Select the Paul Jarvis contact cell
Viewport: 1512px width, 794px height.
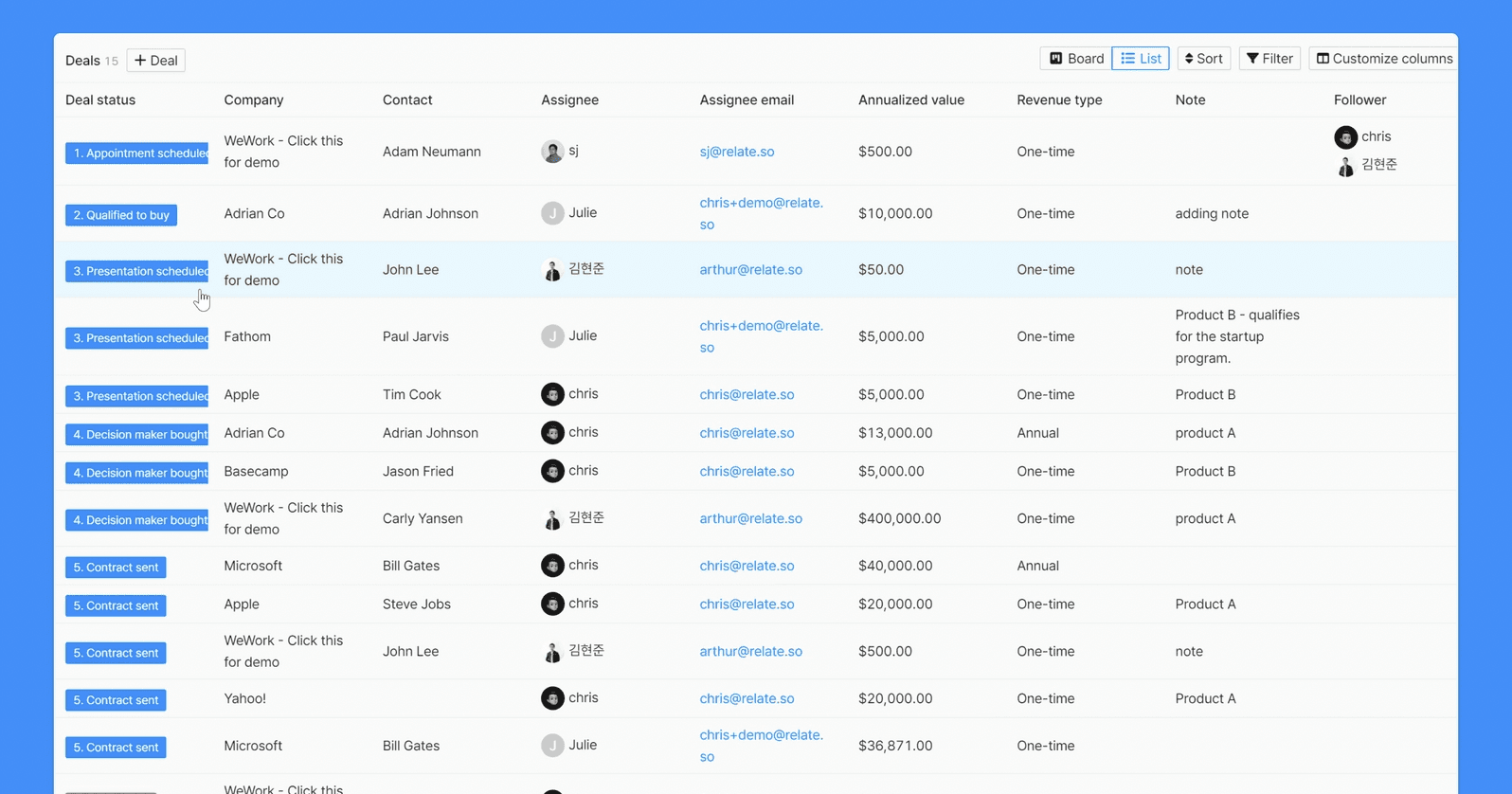click(416, 336)
